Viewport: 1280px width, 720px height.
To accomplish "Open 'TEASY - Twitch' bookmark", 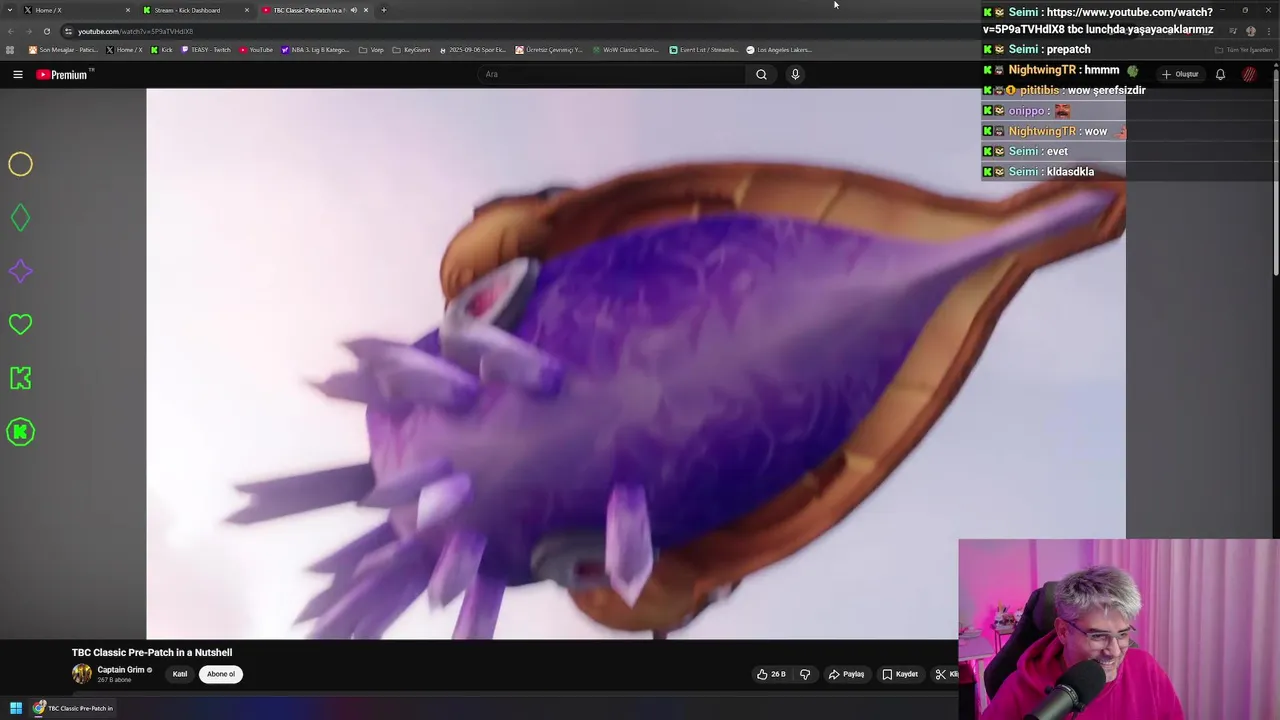I will click(x=206, y=50).
